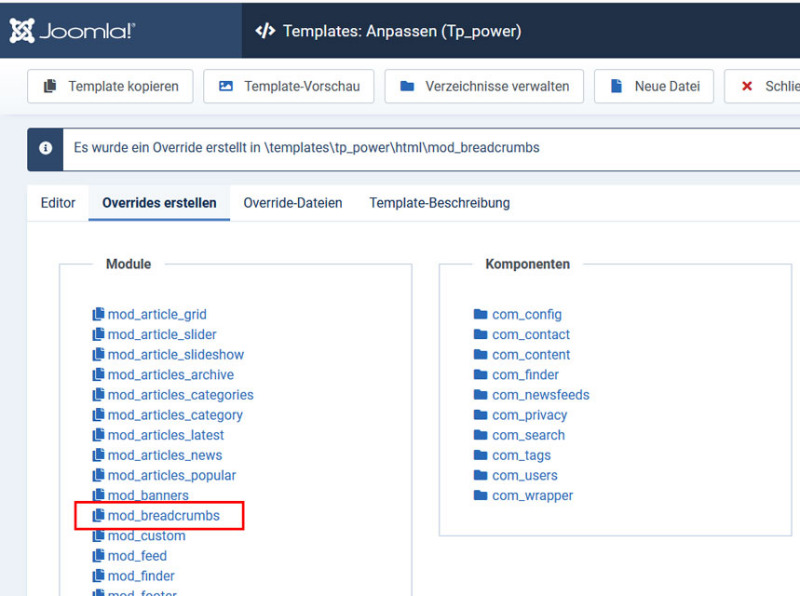Click the copy icon next to mod_articles_category
This screenshot has height=596, width=800.
(x=98, y=415)
